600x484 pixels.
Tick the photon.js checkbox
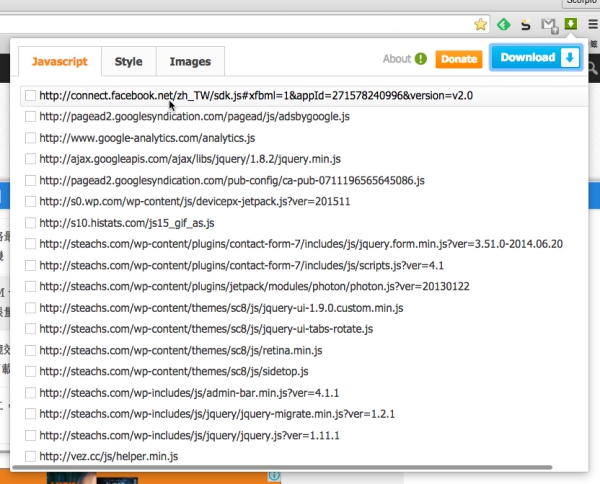pos(30,286)
